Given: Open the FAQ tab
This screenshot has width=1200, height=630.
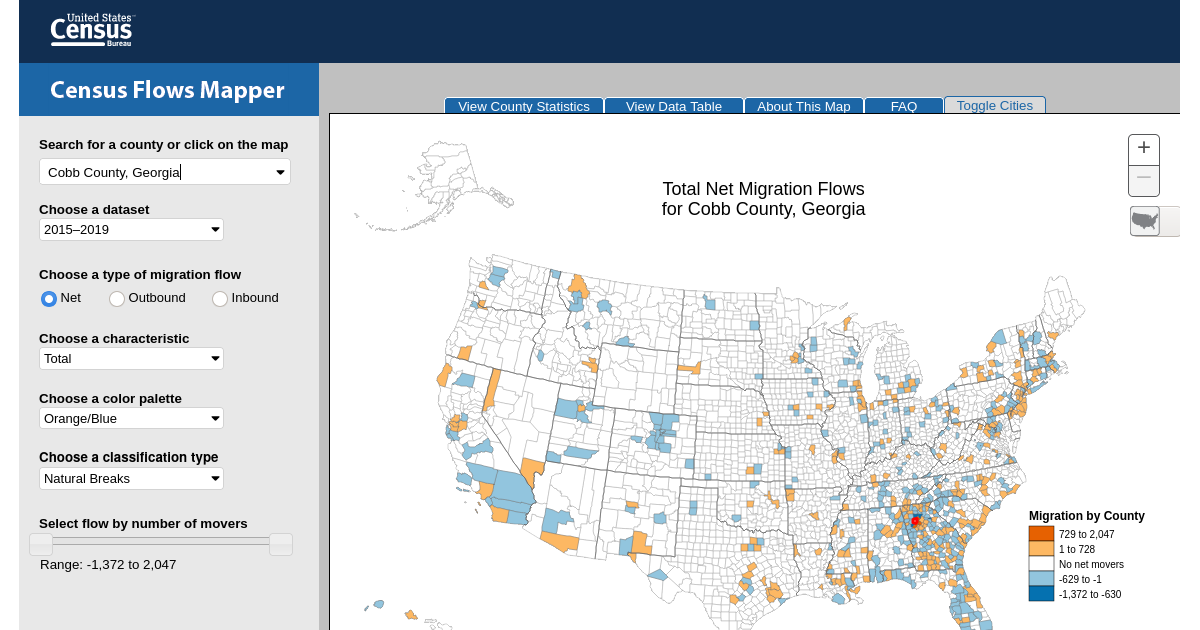Looking at the screenshot, I should click(x=903, y=106).
